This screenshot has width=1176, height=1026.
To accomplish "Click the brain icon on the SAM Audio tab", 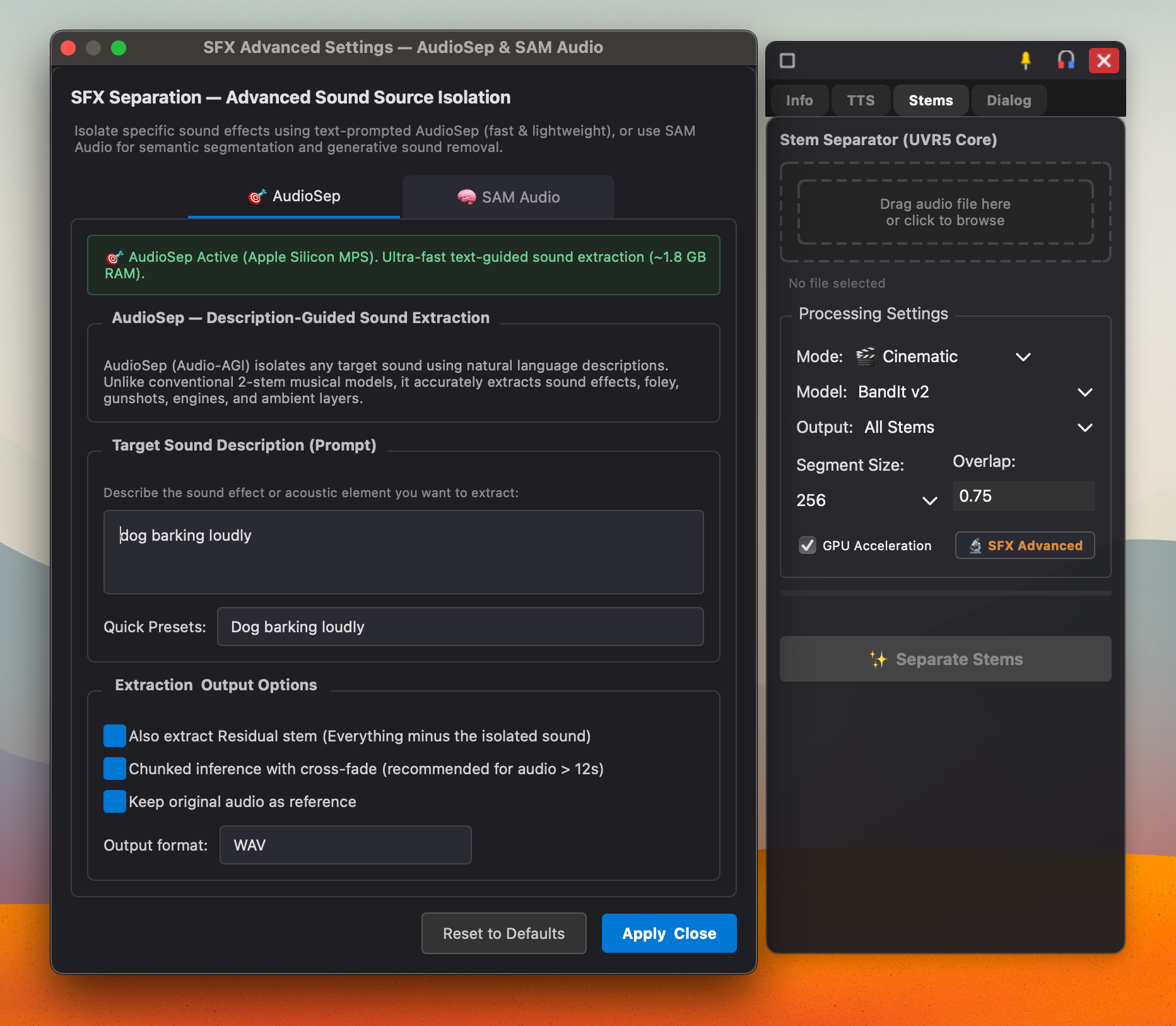I will tap(467, 198).
